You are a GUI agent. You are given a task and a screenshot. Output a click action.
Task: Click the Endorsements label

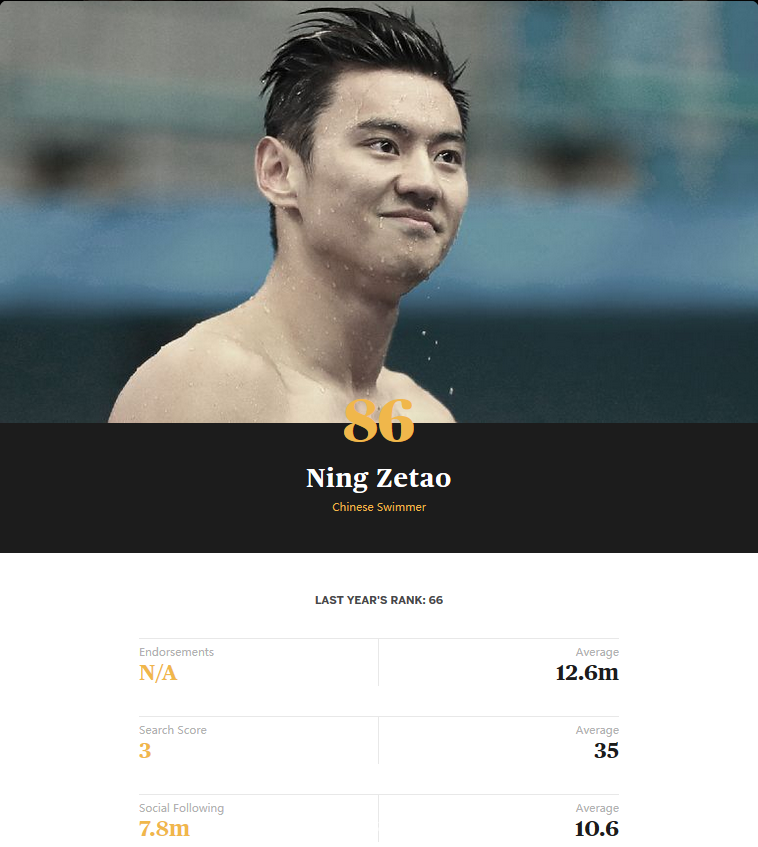(x=176, y=652)
